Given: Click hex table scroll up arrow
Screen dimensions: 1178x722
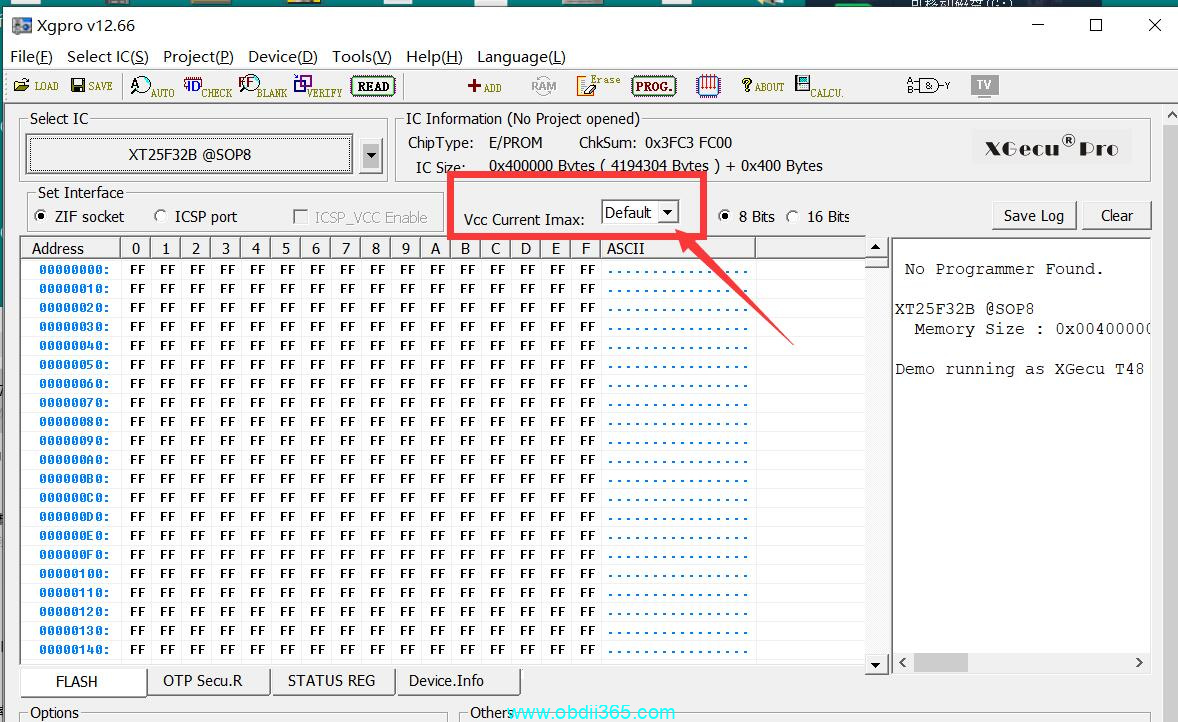Looking at the screenshot, I should pyautogui.click(x=875, y=247).
